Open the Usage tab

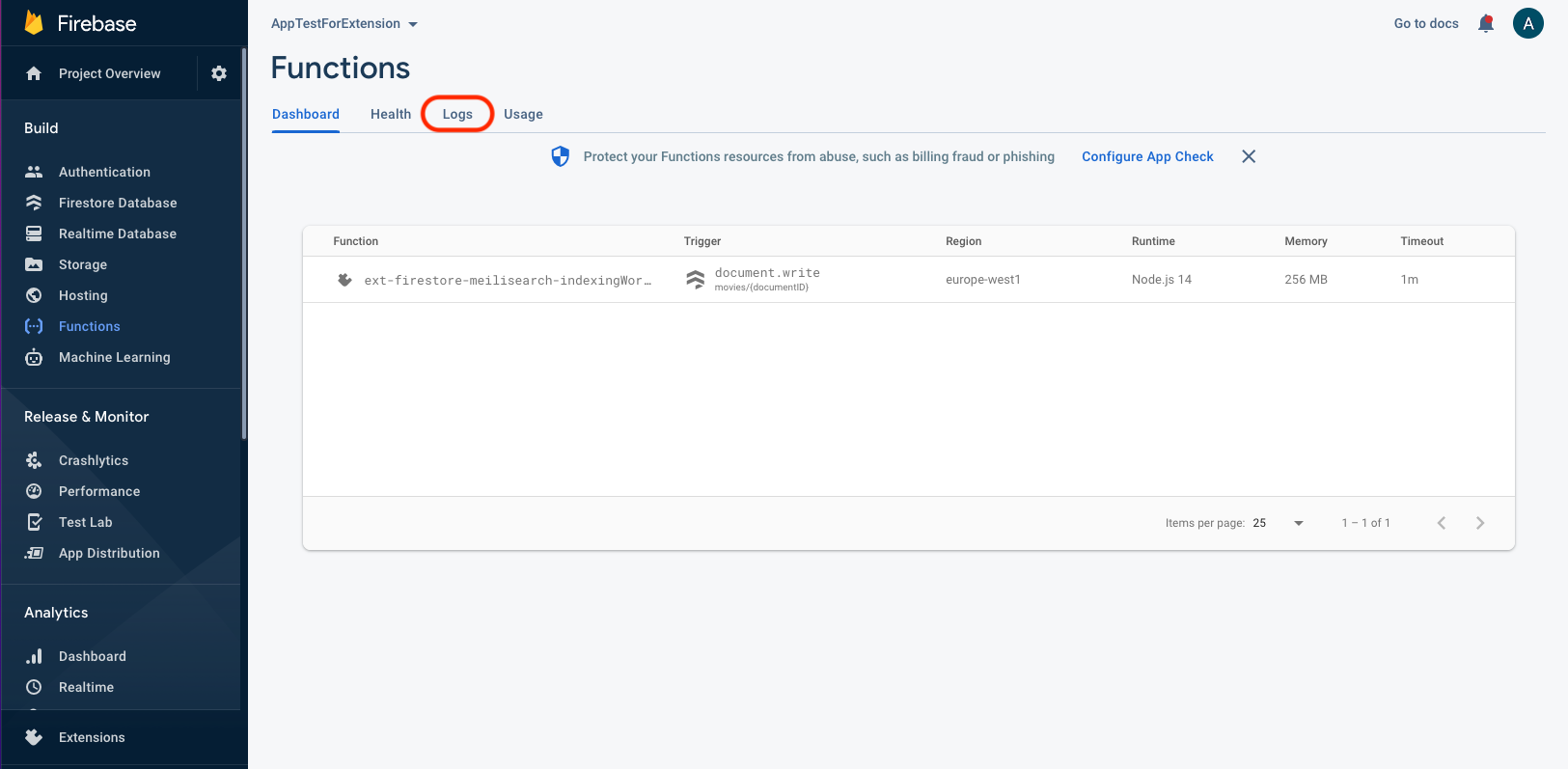pos(523,114)
